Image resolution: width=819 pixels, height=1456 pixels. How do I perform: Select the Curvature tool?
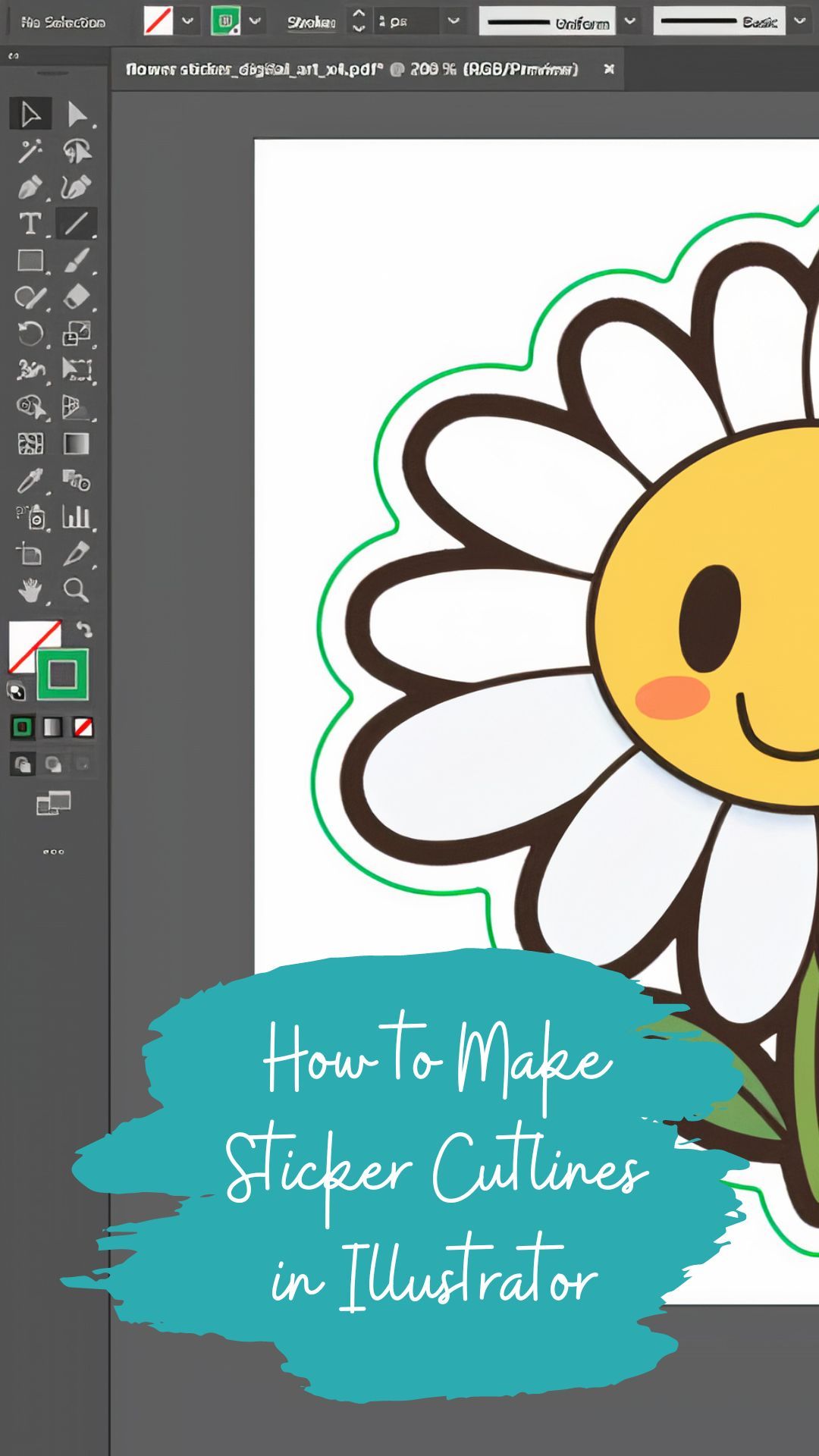pos(76,187)
